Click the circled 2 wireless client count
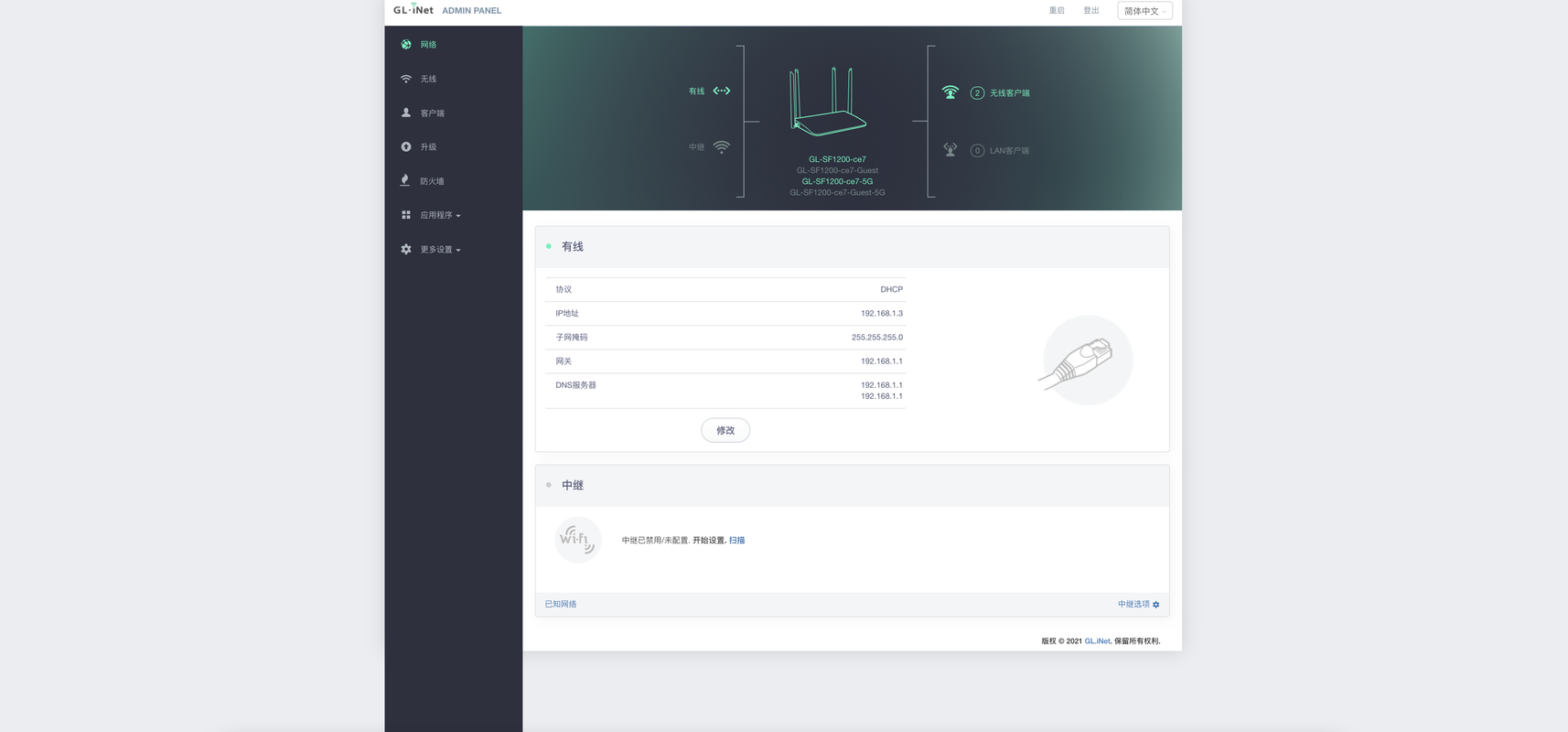This screenshot has height=732, width=1568. [977, 92]
